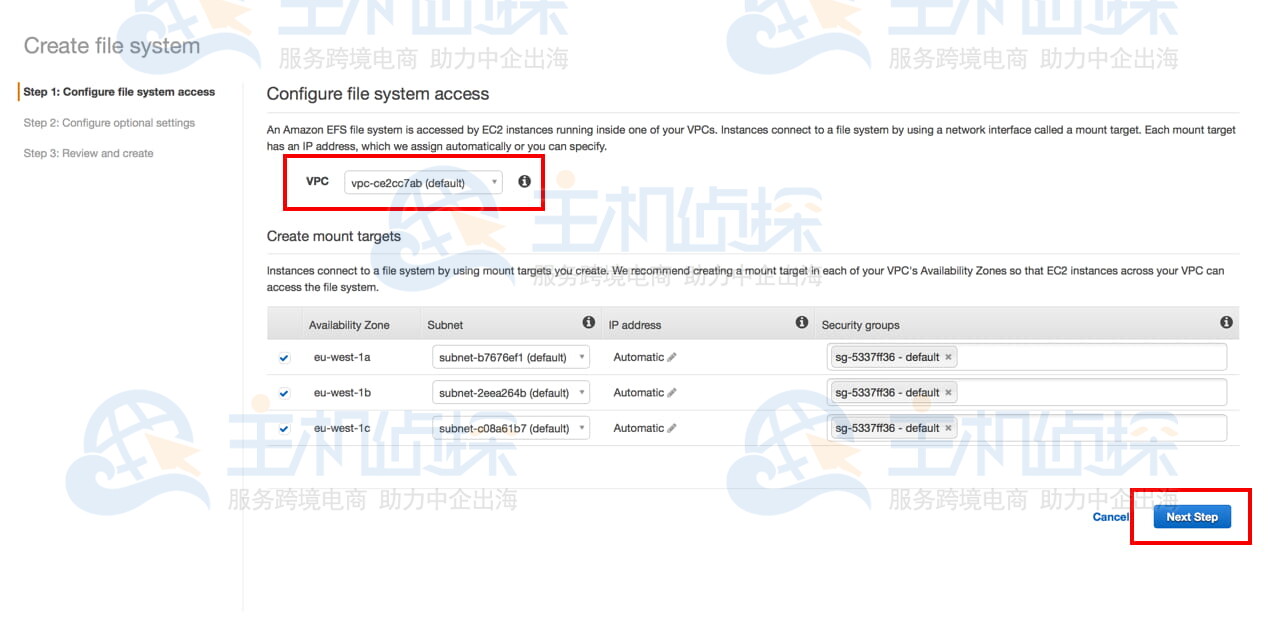Click the IP address column info icon
This screenshot has width=1279, height=619.
801,323
